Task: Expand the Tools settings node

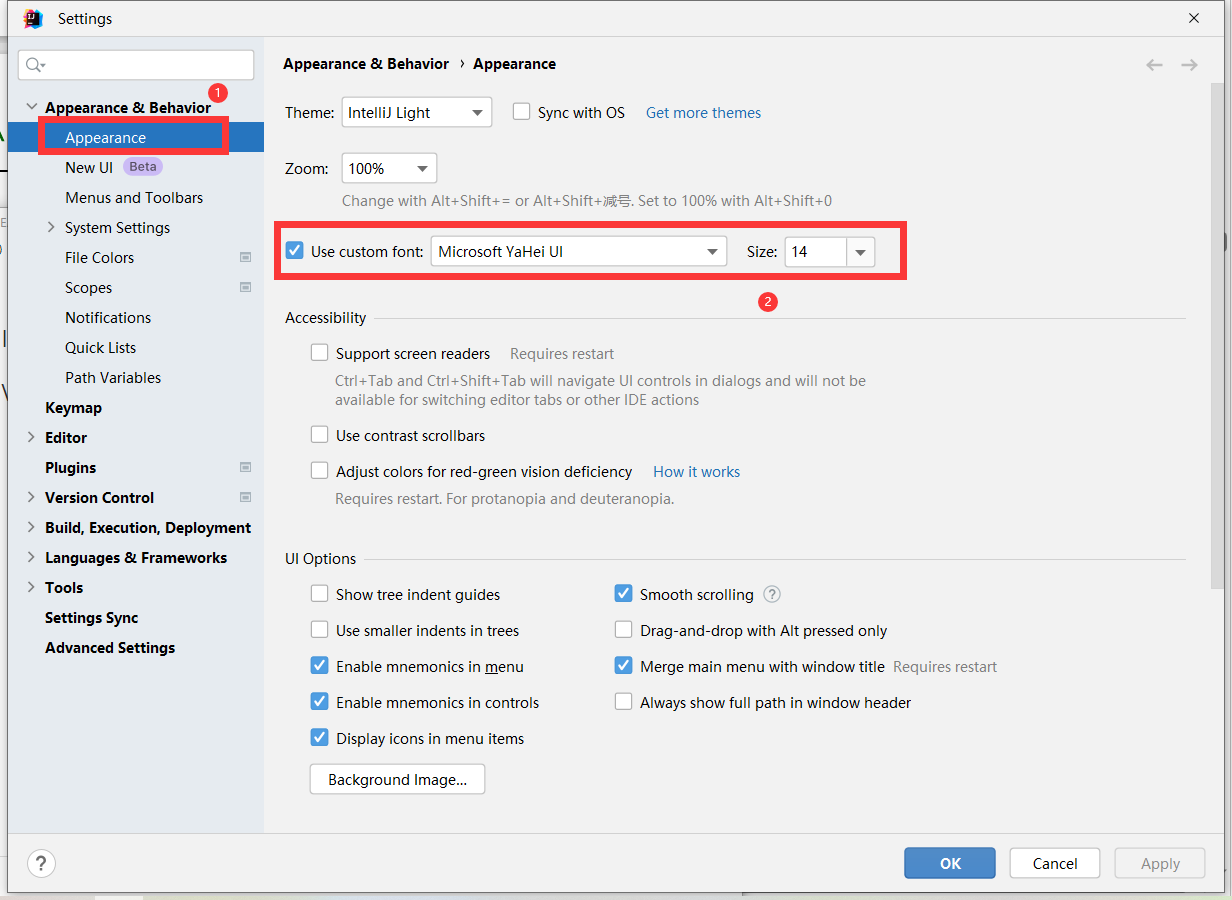Action: click(32, 587)
